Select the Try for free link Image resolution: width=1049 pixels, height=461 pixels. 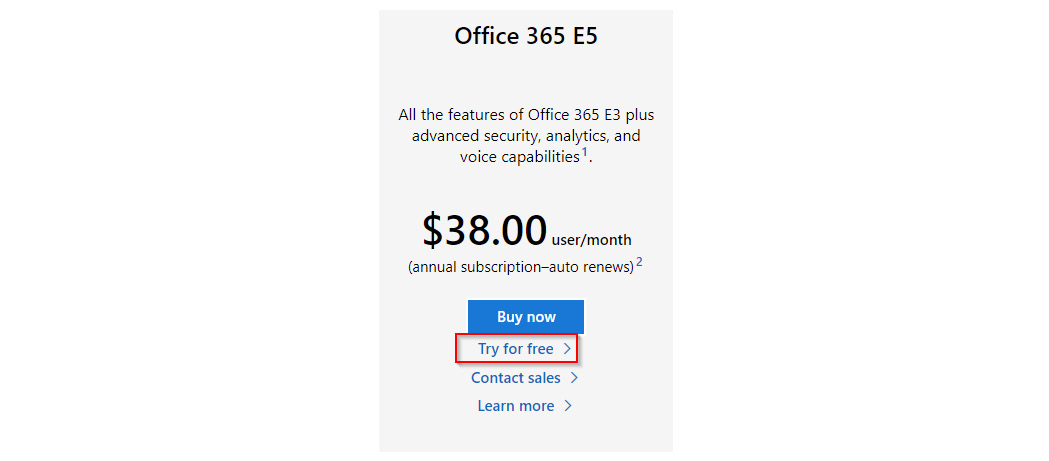tap(516, 349)
